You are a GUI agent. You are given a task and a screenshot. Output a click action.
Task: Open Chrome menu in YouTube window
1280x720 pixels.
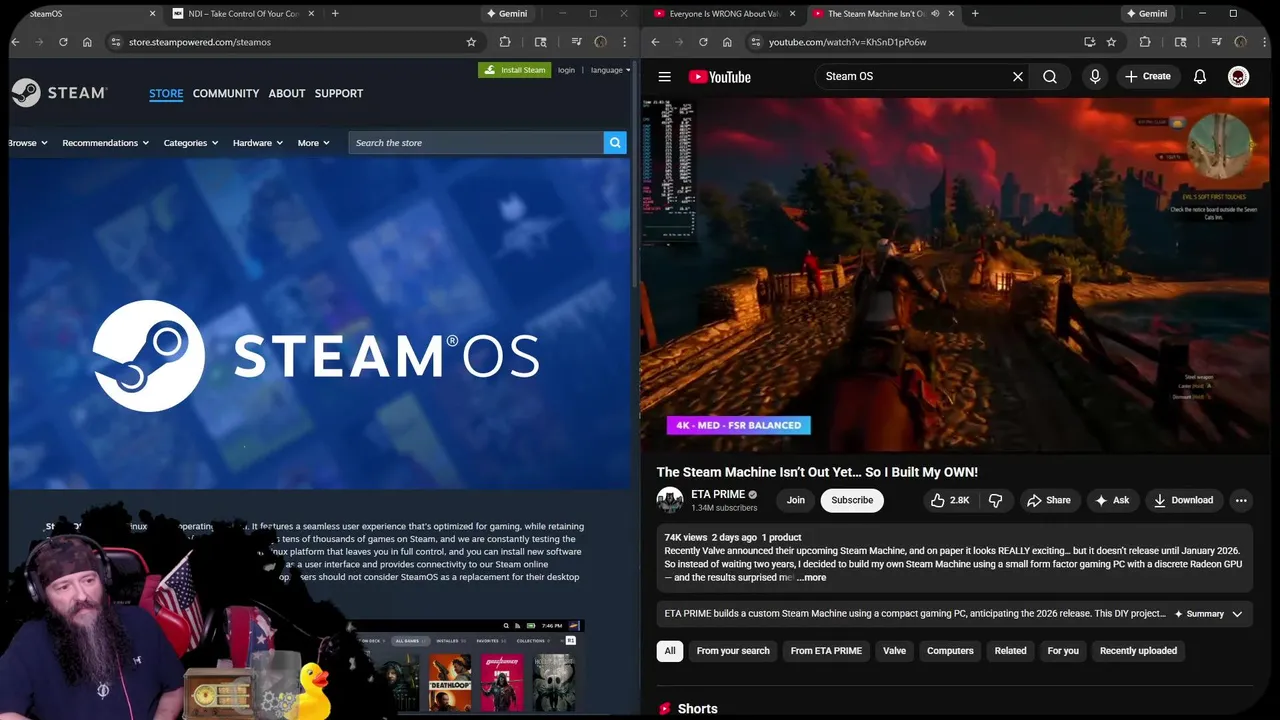1264,42
